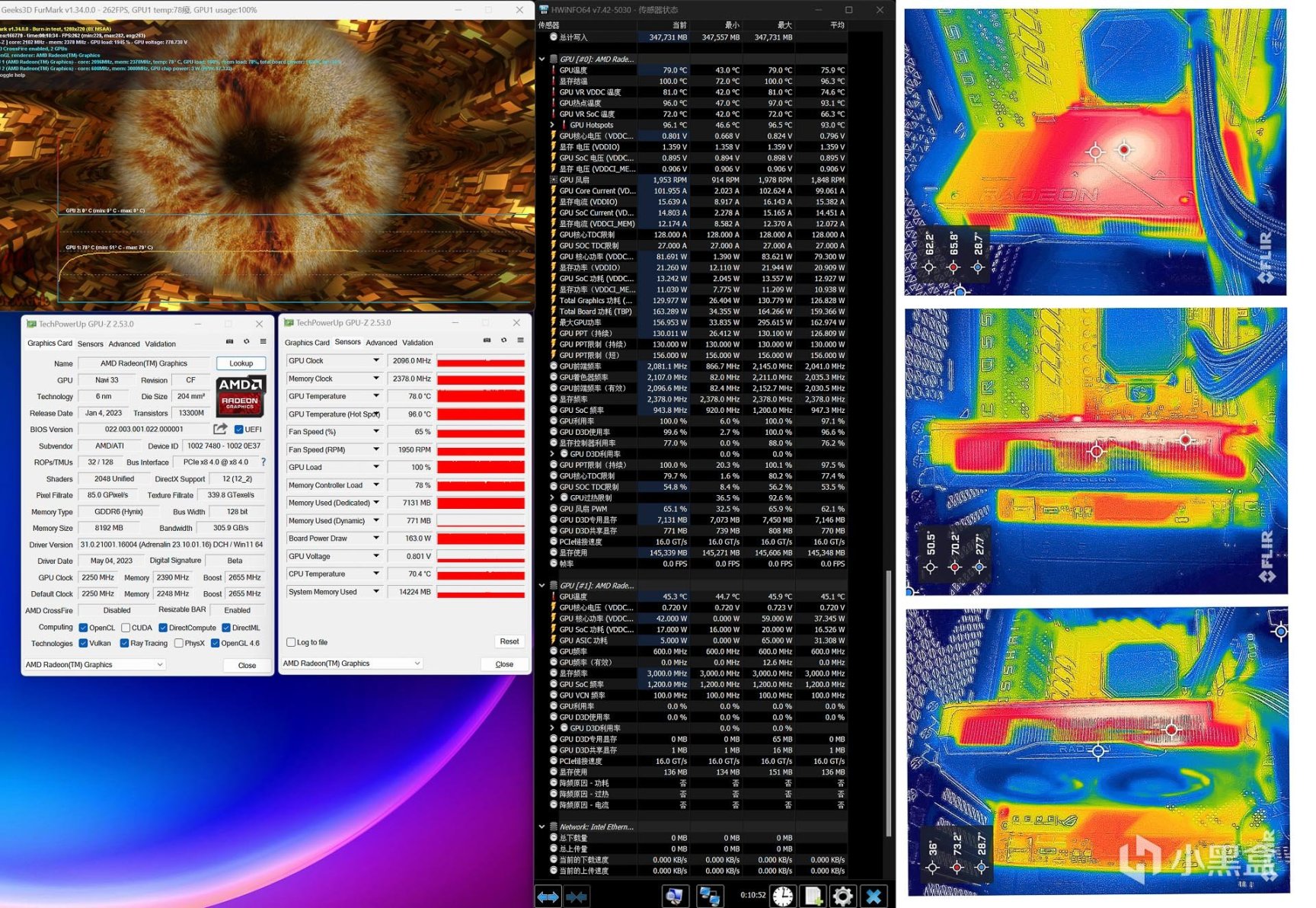The width and height of the screenshot is (1316, 908).
Task: Click HWiNFO monitor with magnifier icon
Action: click(x=674, y=897)
